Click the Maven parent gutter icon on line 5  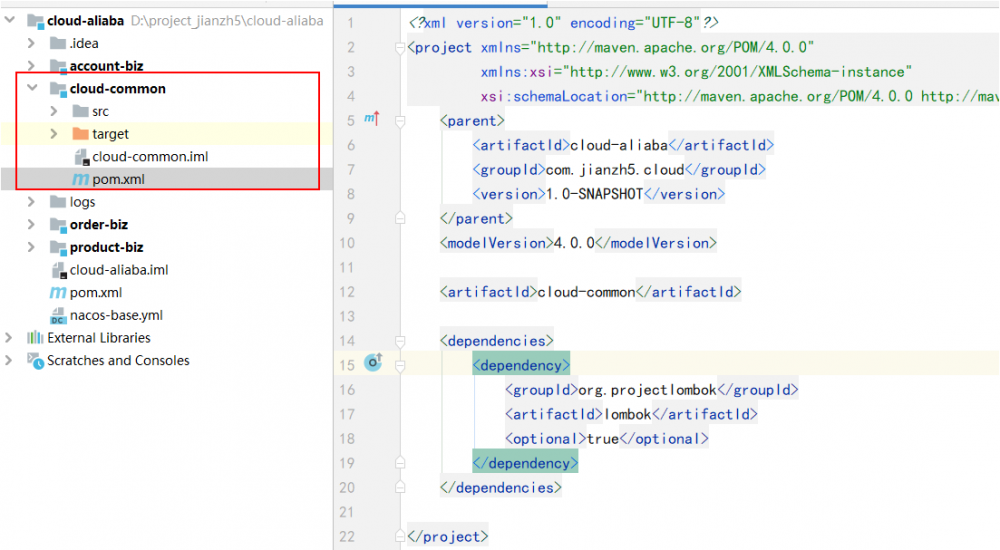pyautogui.click(x=371, y=120)
